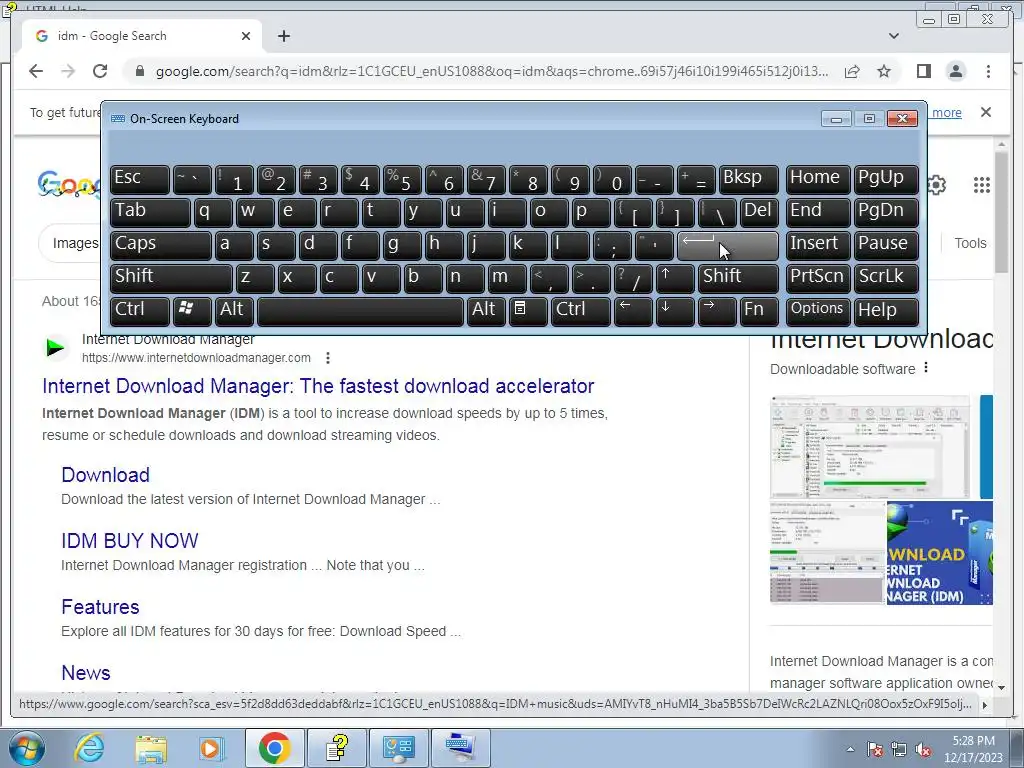Click the site lock icon in address bar
Viewport: 1024px width, 768px height.
click(x=139, y=71)
